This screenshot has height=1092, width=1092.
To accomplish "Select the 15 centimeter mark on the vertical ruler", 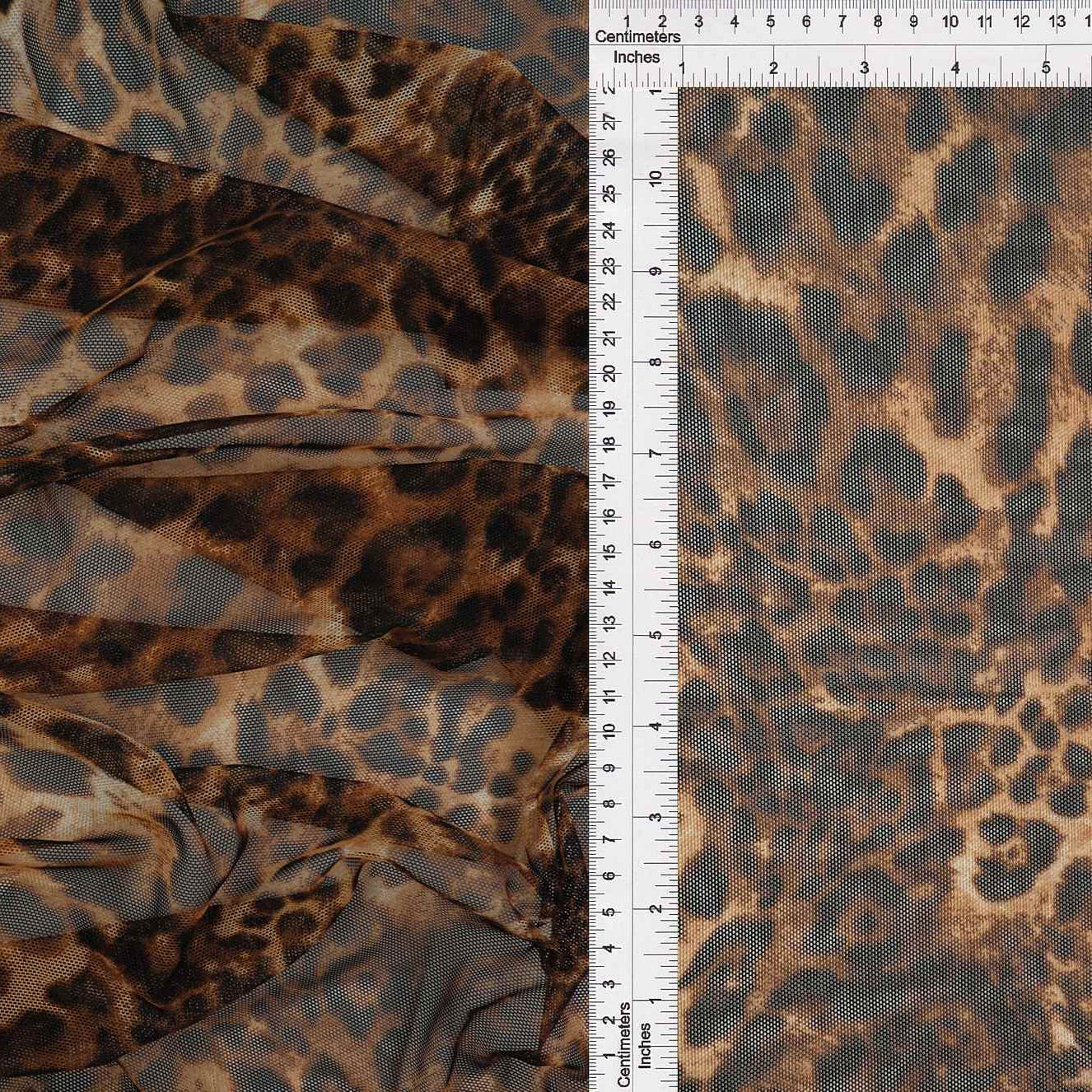I will 610,552.
